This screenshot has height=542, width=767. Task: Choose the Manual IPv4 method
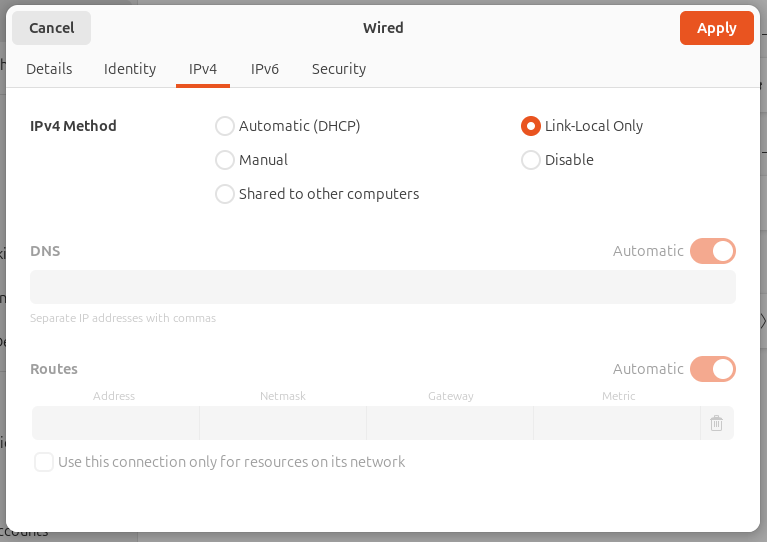pos(225,160)
